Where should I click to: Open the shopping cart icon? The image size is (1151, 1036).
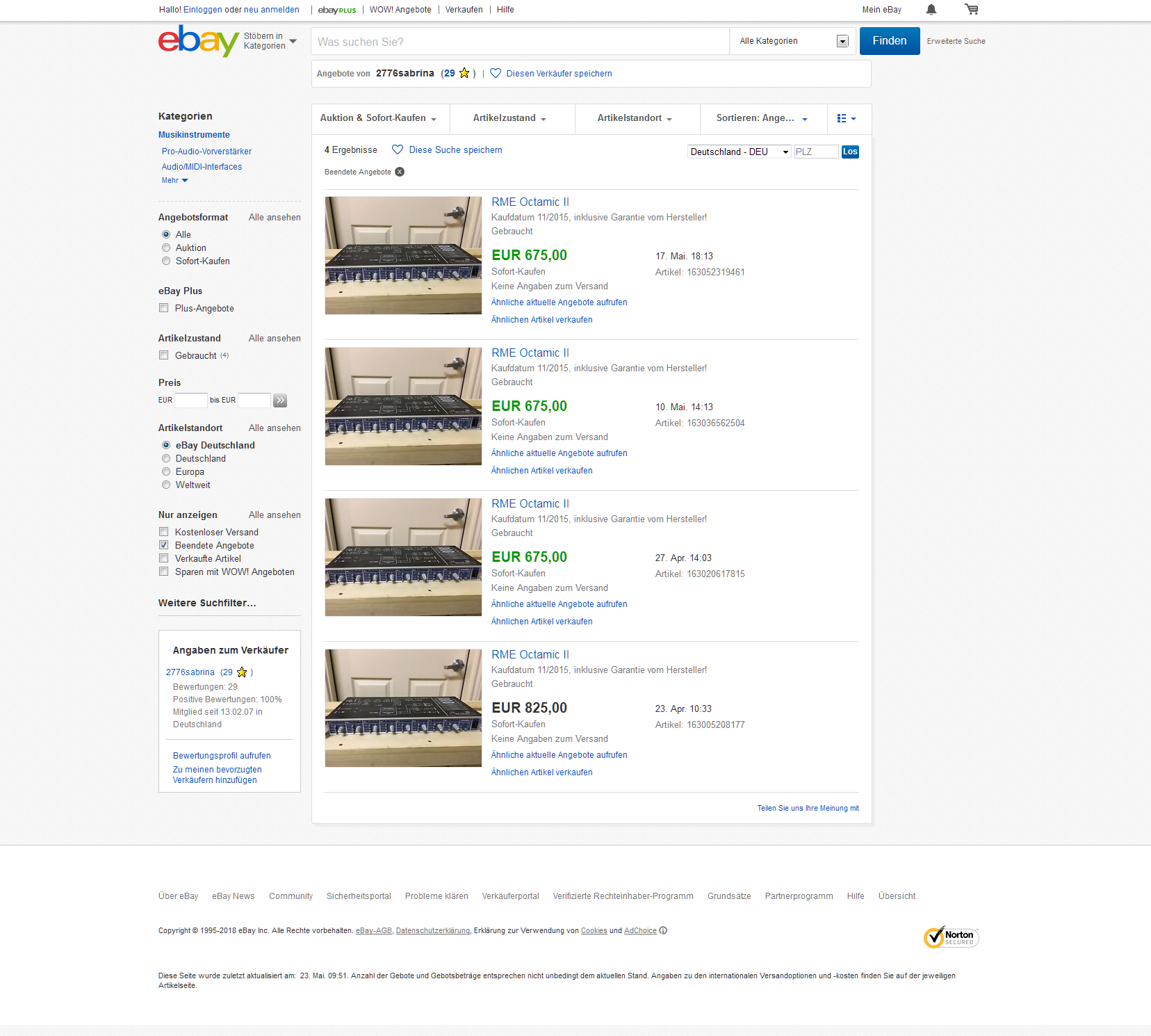(971, 10)
